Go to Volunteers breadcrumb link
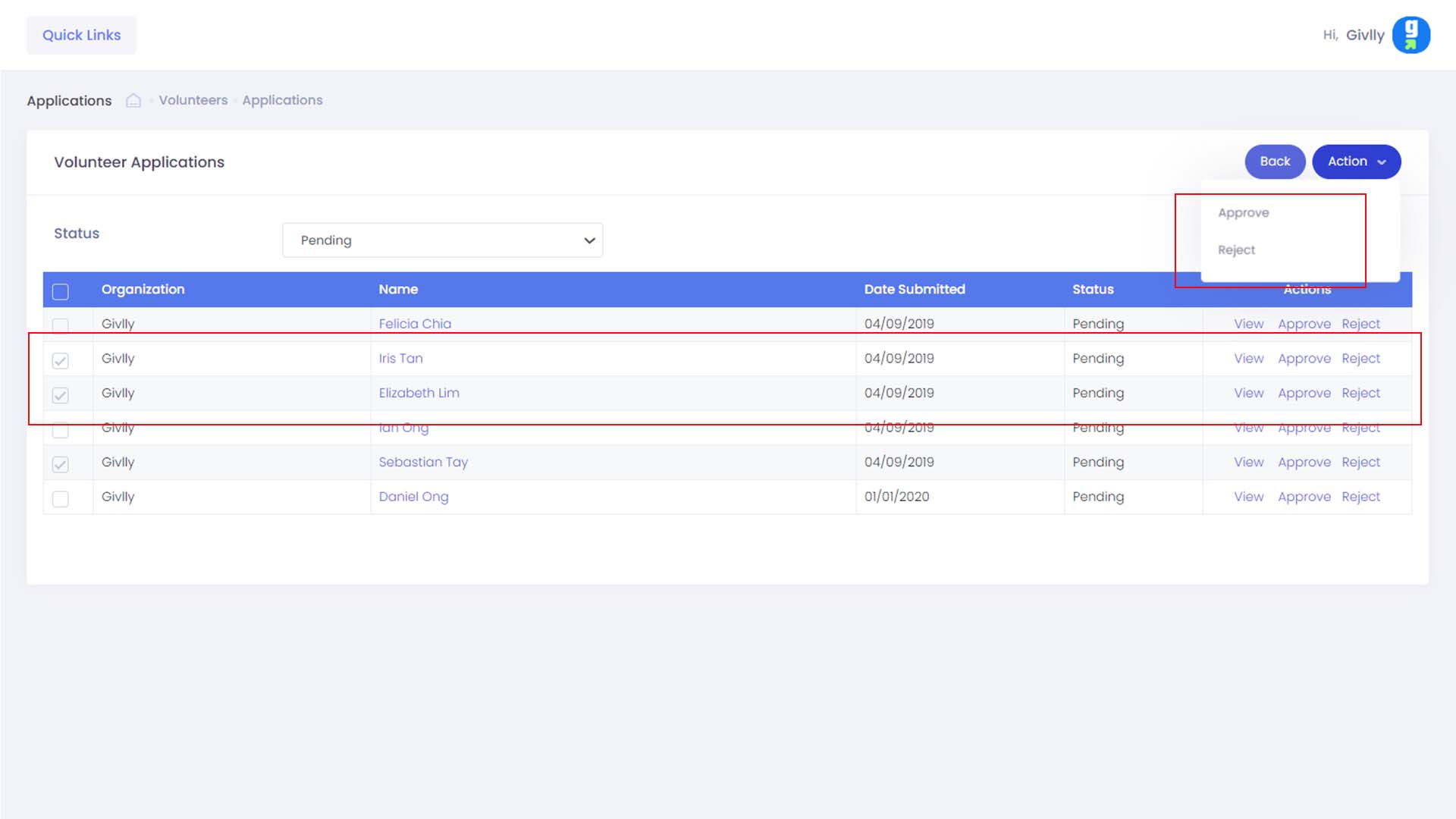This screenshot has height=819, width=1456. click(193, 100)
